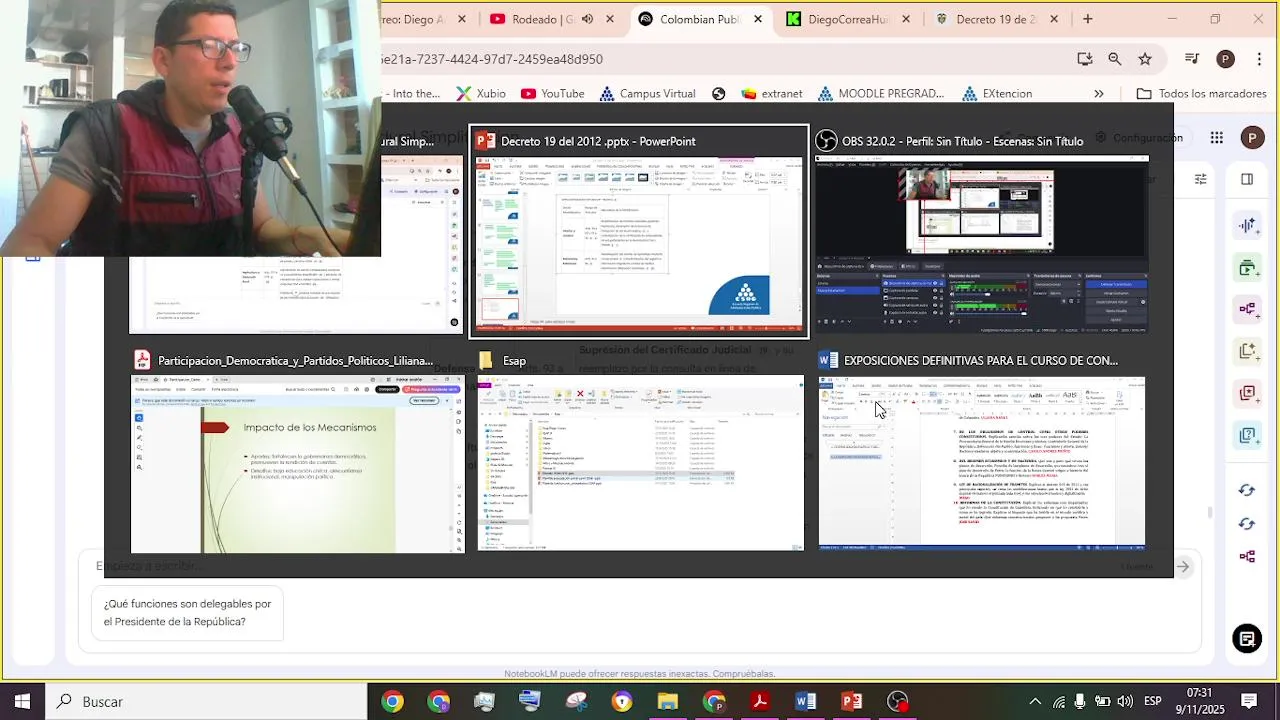Open a new Chrome tab
Image resolution: width=1280 pixels, height=720 pixels.
[x=1088, y=19]
